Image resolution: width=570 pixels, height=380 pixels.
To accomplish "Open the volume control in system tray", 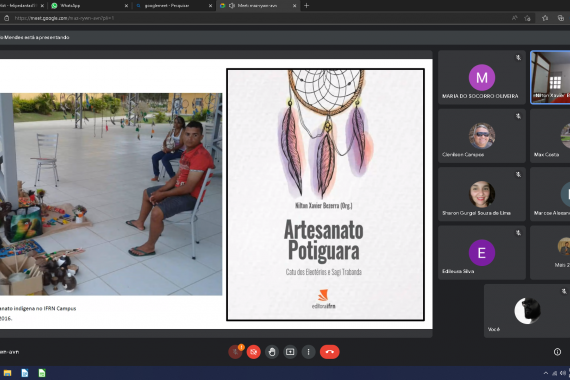I will point(563,373).
